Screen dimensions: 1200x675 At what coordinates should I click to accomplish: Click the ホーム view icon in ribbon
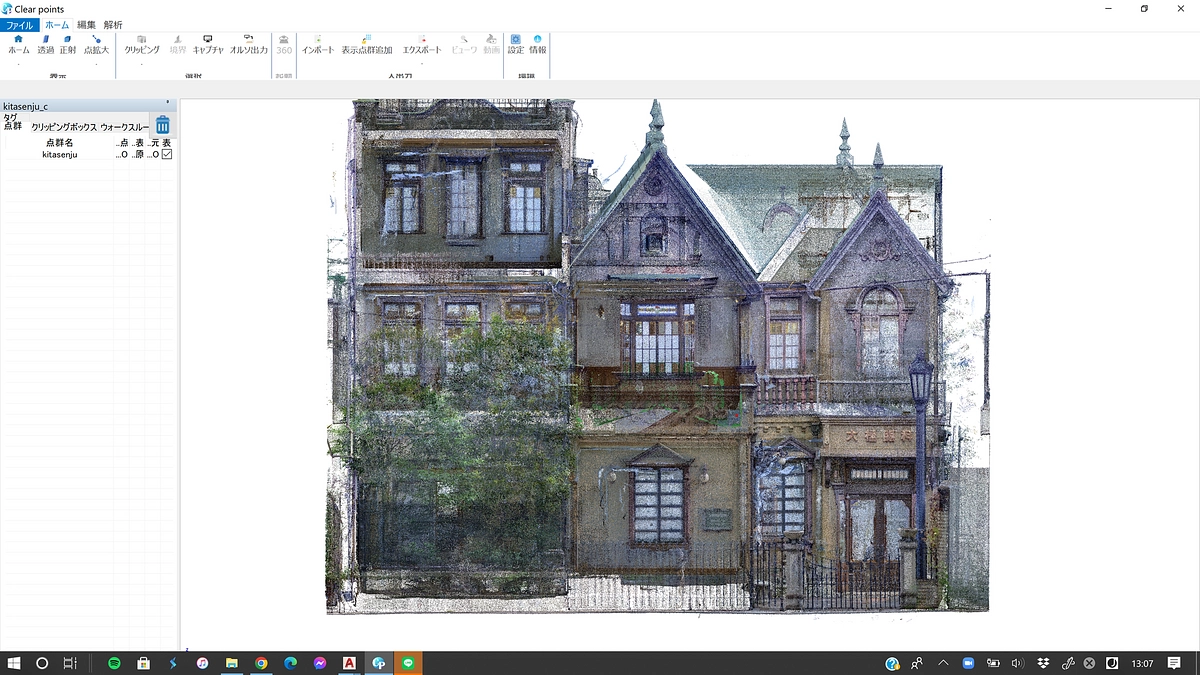(18, 44)
